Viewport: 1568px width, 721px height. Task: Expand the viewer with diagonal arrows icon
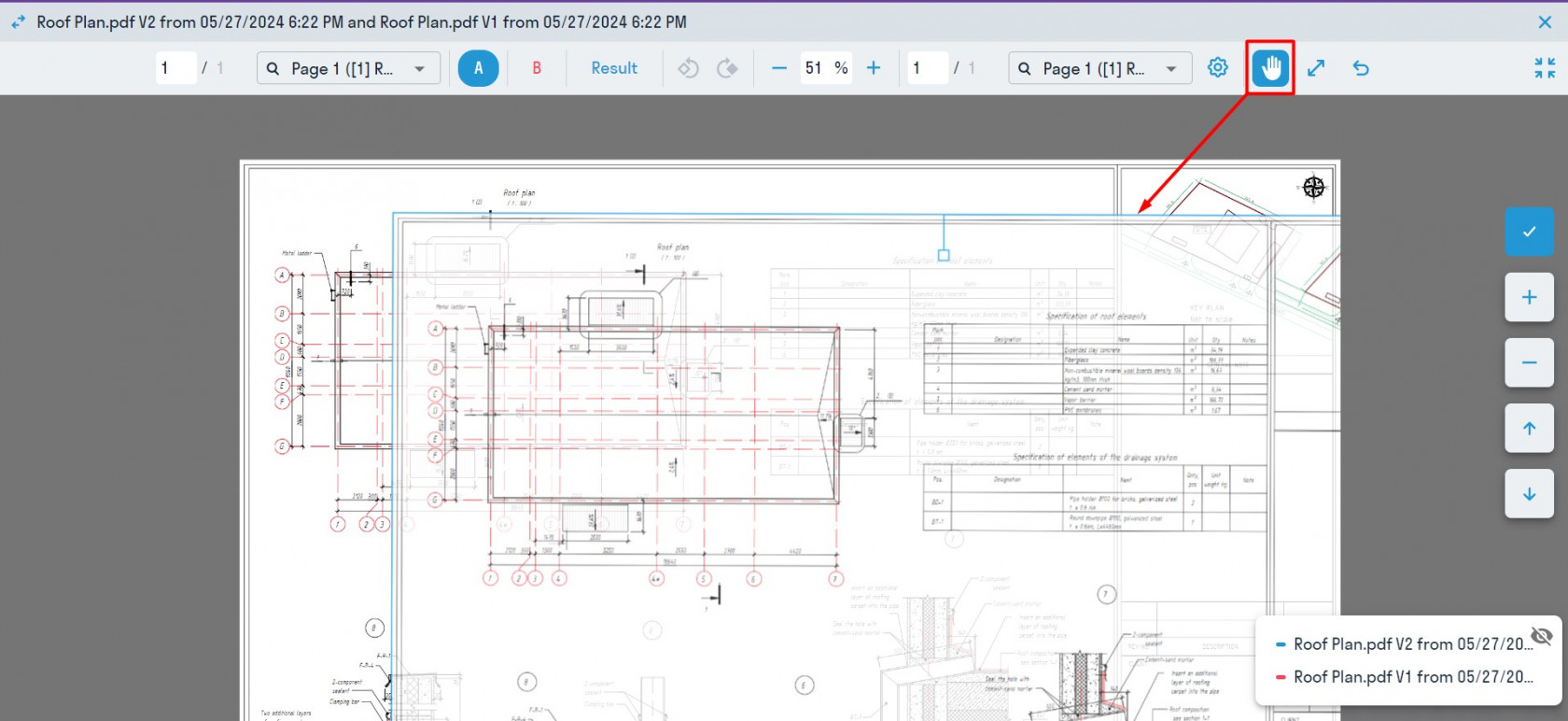1316,67
